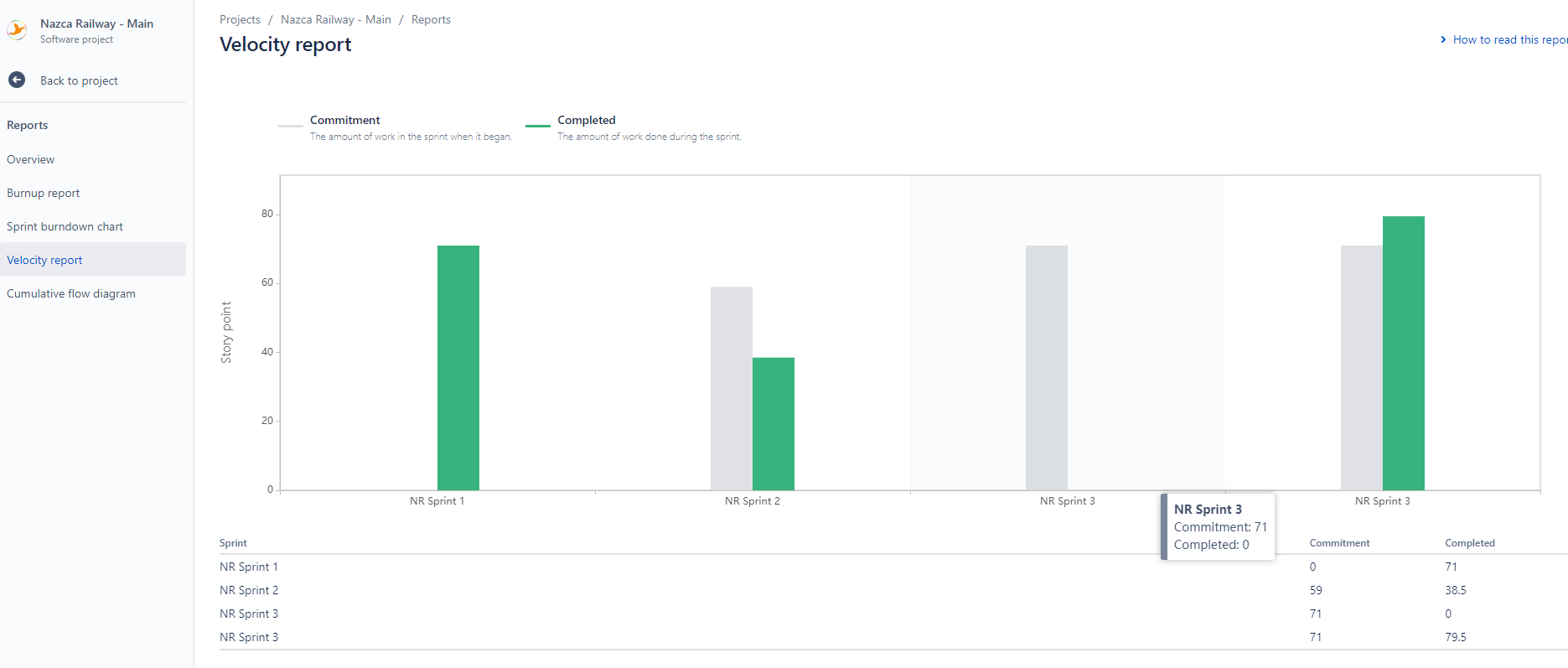Open the Burnup report
Screen dimensions: 1568x668
44,193
